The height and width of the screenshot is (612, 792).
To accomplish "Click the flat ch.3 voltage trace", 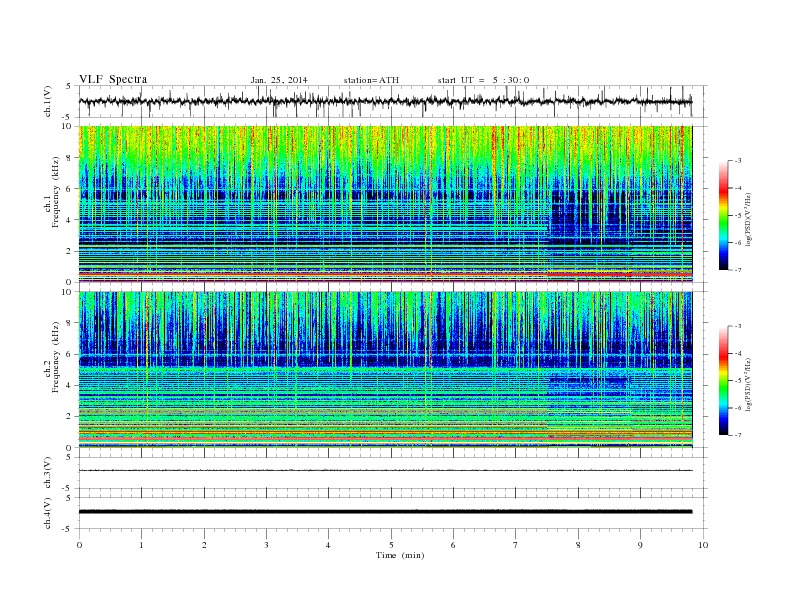I will (x=385, y=471).
